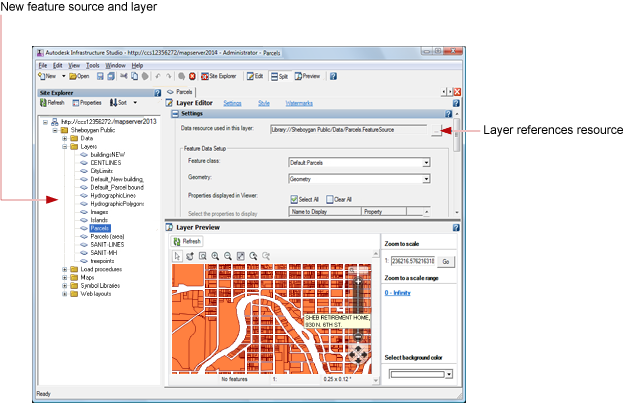The width and height of the screenshot is (624, 403).
Task: Click the Save All icon
Action: (111, 76)
